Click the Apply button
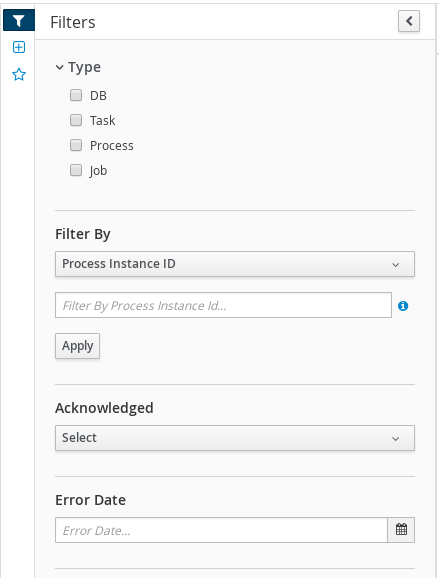 [x=77, y=346]
